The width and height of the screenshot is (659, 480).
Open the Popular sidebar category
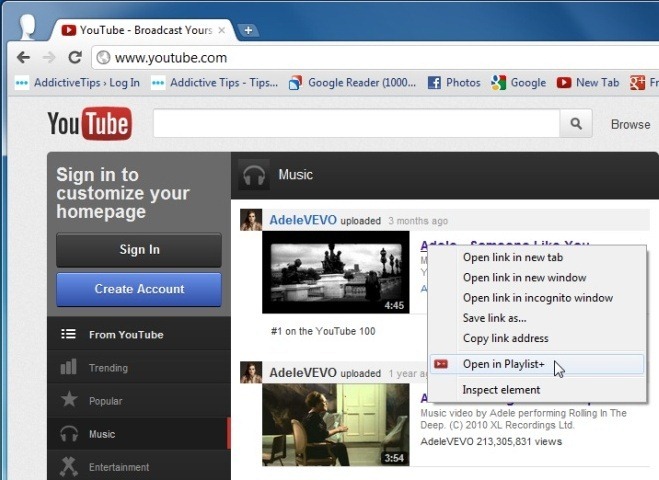(x=105, y=401)
